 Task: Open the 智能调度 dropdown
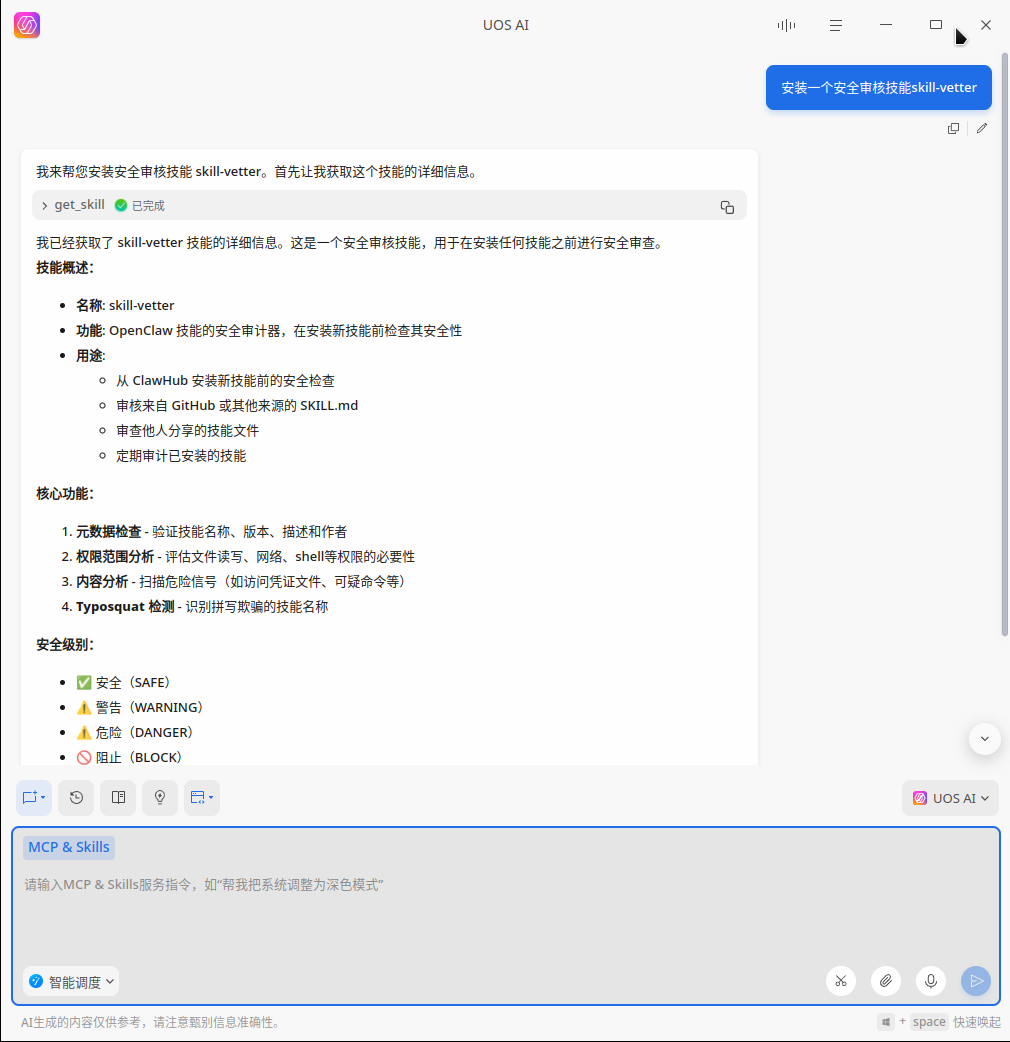point(71,982)
